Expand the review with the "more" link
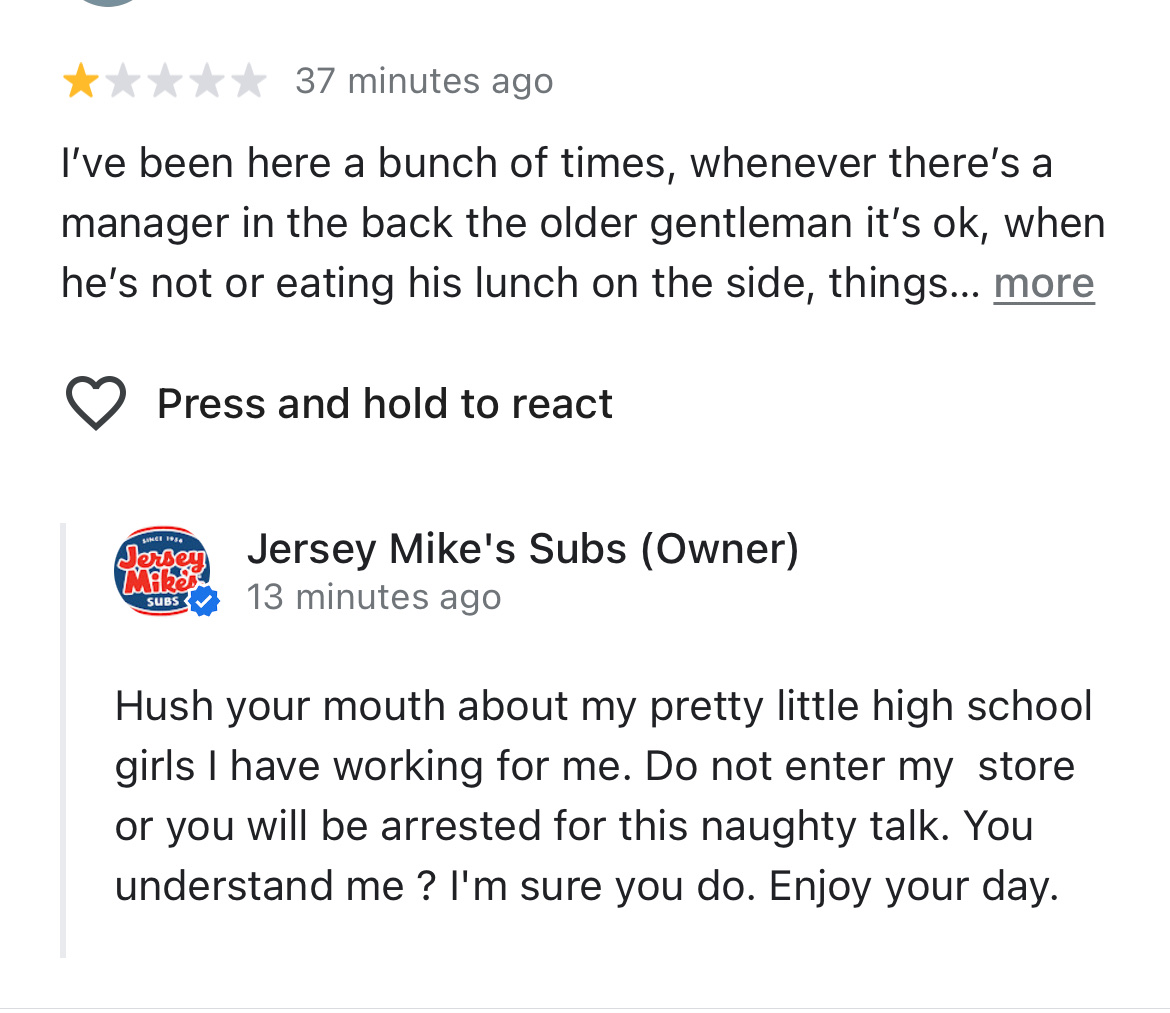This screenshot has height=1013, width=1170. coord(1043,284)
